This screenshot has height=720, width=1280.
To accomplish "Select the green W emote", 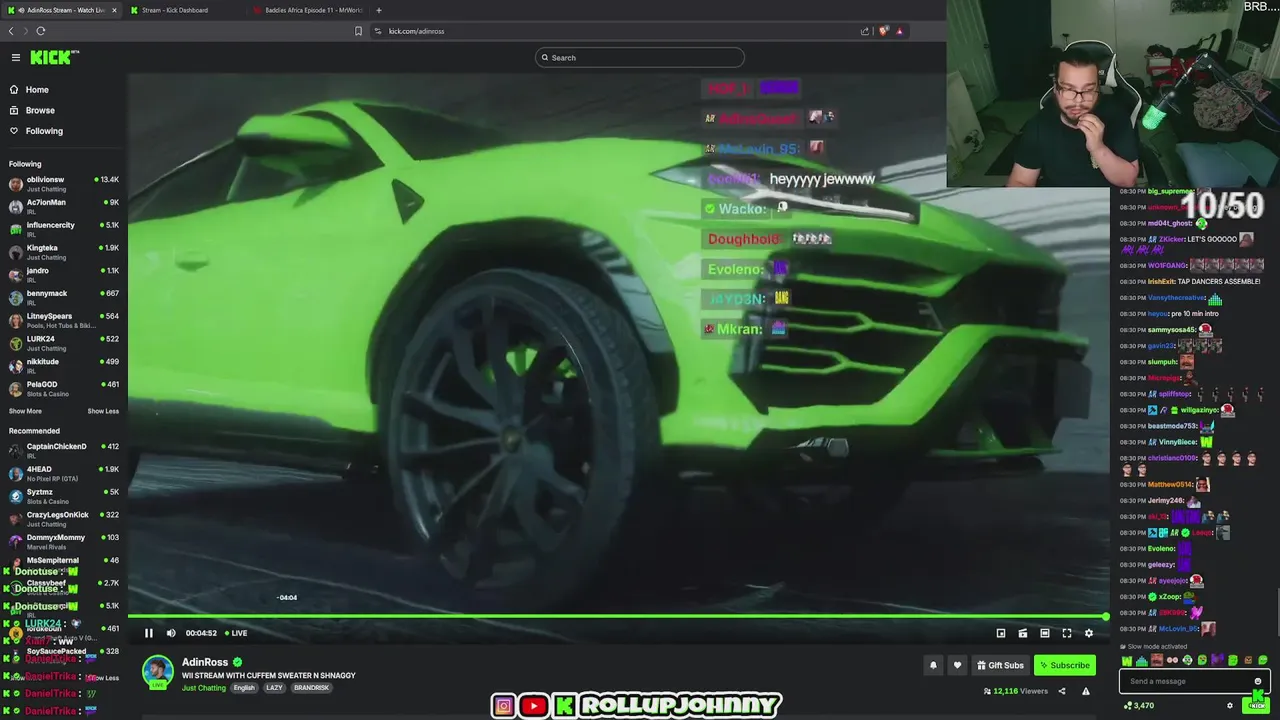I will click(1127, 661).
